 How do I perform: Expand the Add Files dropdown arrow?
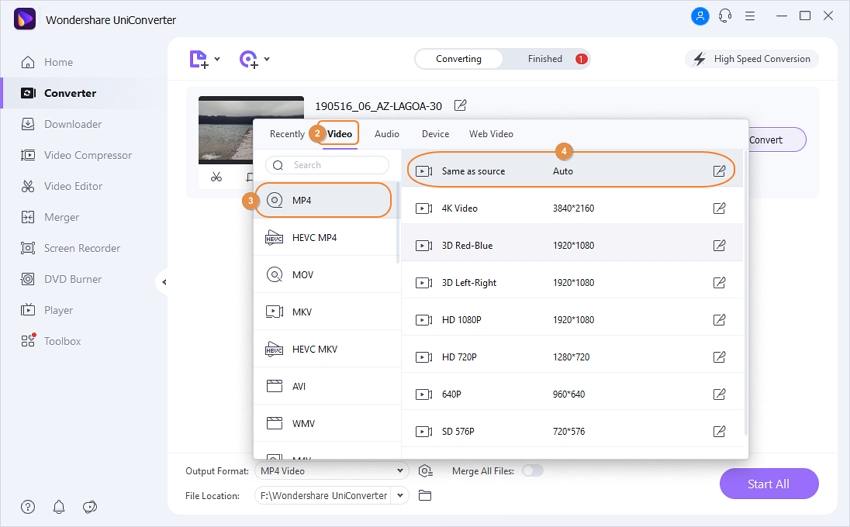click(x=217, y=59)
